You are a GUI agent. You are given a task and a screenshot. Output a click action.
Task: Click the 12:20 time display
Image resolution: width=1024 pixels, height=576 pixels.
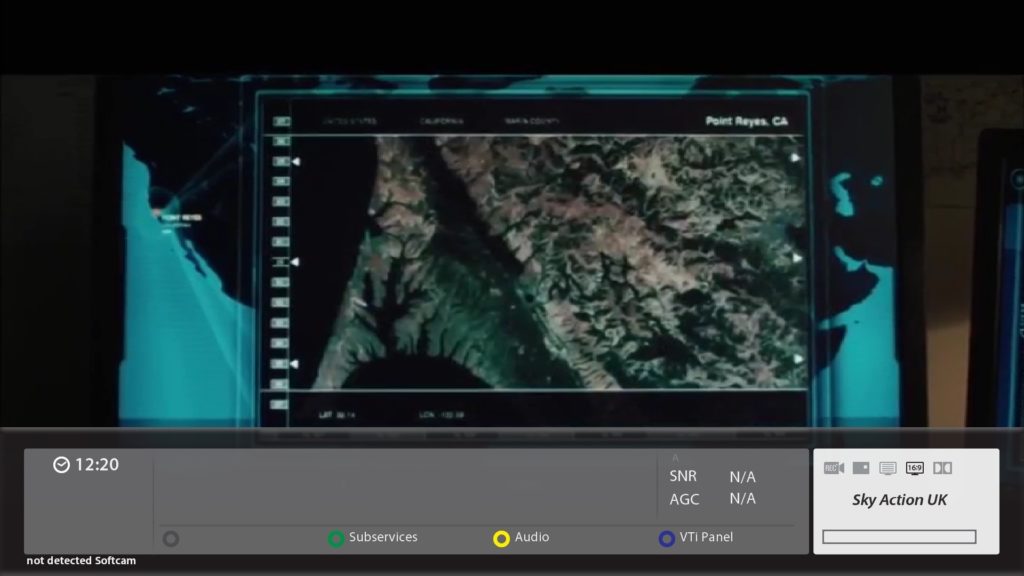(97, 465)
